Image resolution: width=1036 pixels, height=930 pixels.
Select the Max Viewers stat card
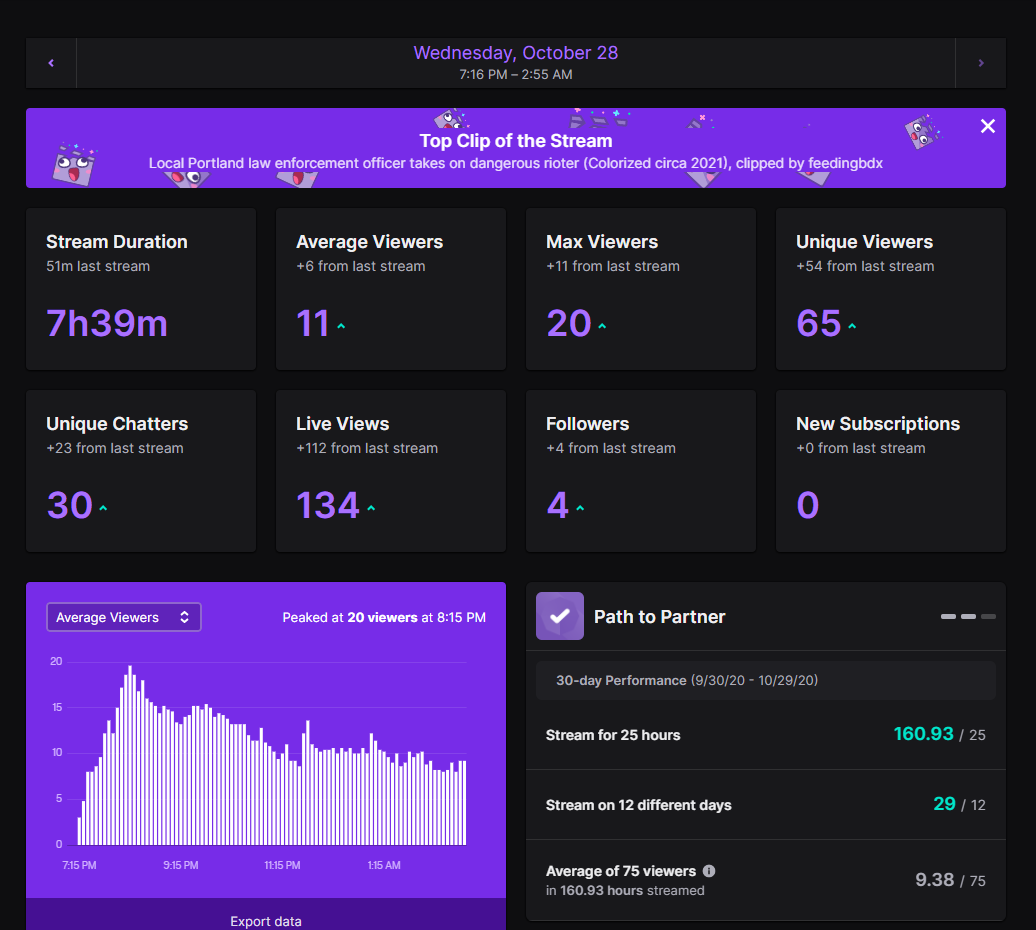[640, 289]
